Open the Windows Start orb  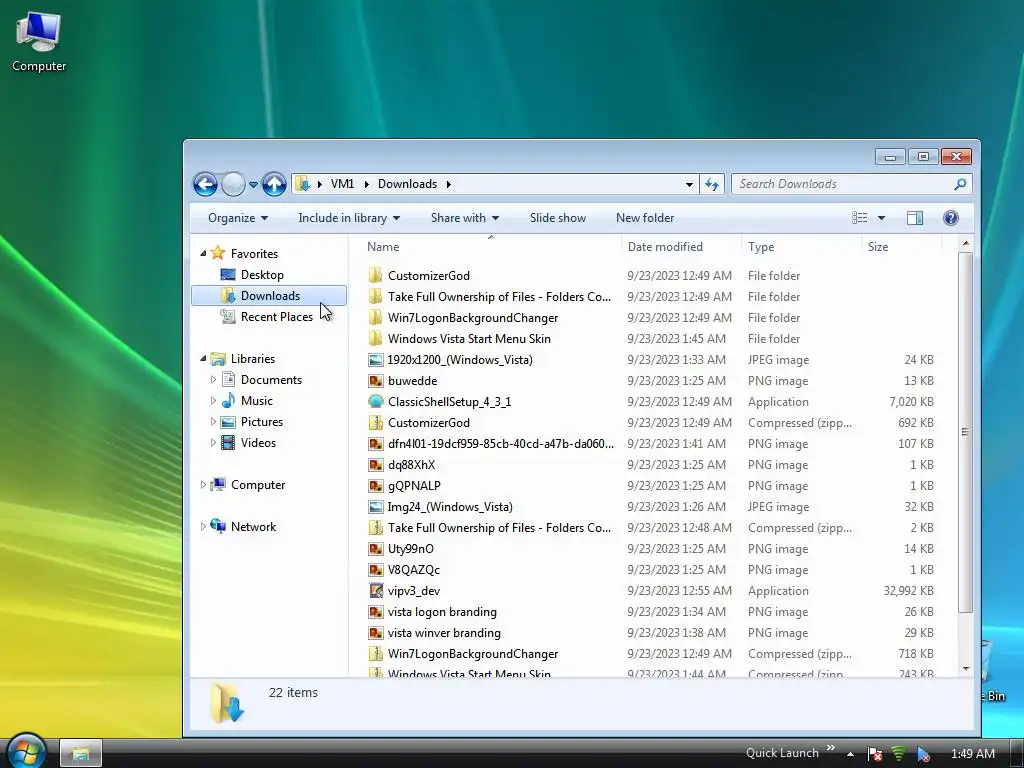[26, 751]
